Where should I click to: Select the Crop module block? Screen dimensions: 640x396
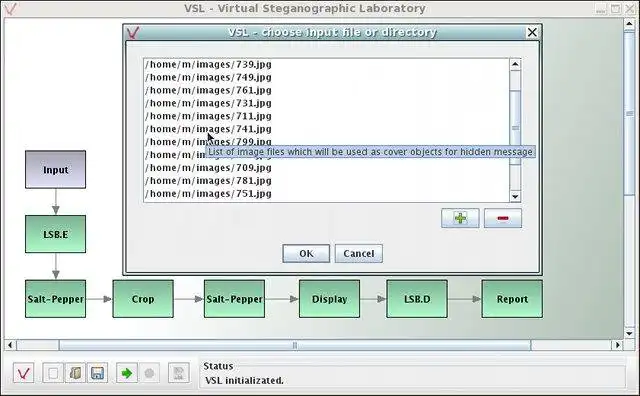(x=143, y=299)
